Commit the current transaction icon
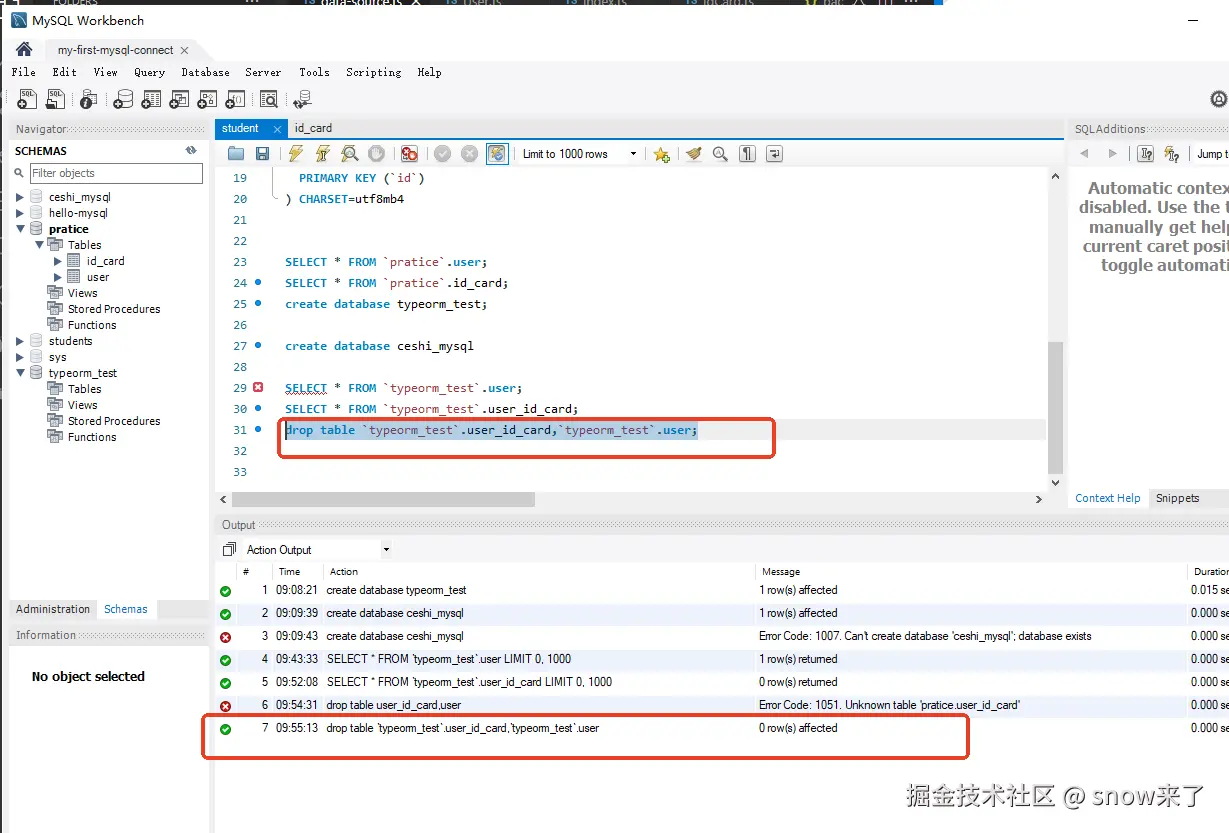The height and width of the screenshot is (833, 1229). coord(442,153)
